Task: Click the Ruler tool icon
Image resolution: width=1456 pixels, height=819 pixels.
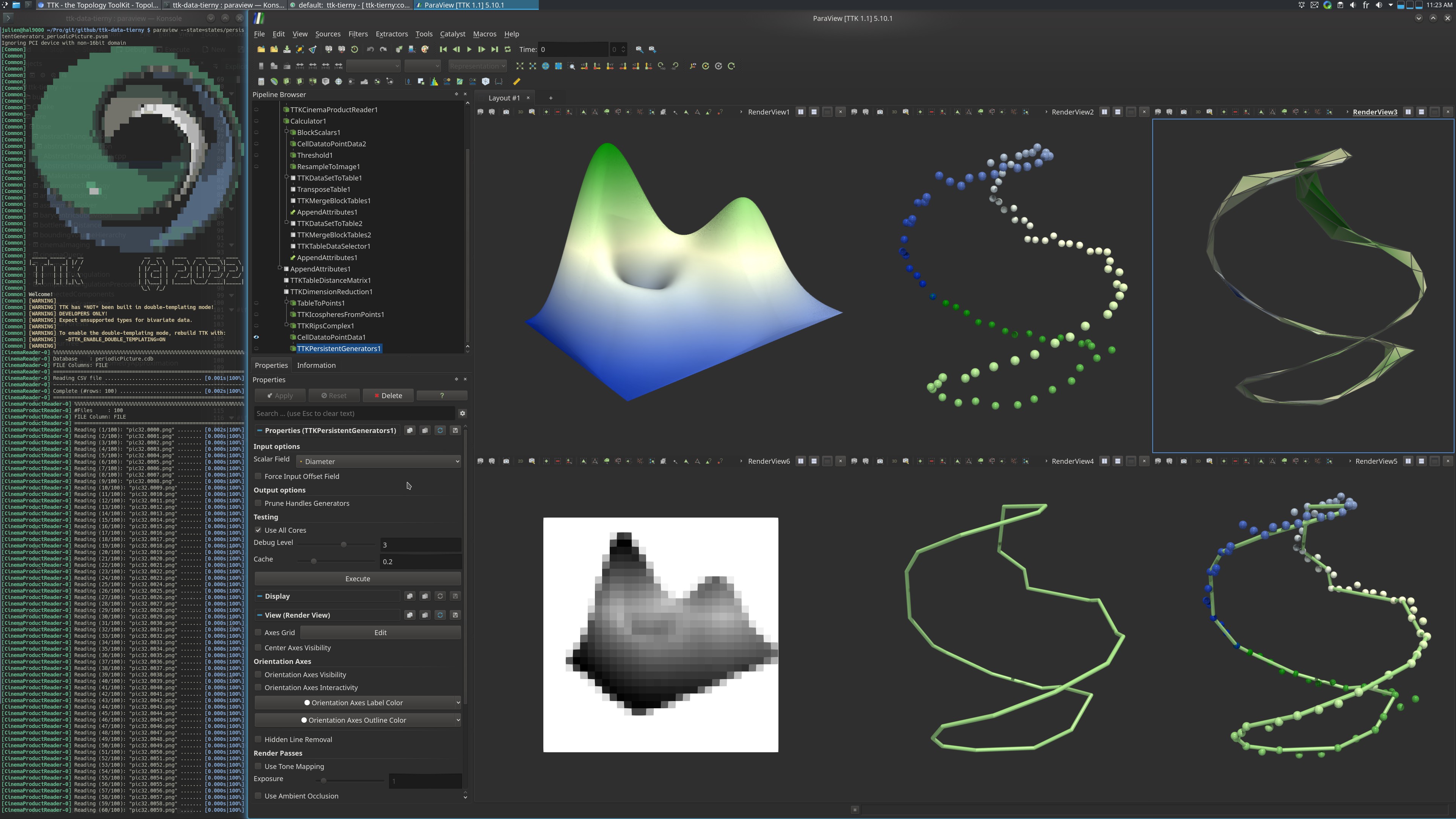Action: point(516,82)
